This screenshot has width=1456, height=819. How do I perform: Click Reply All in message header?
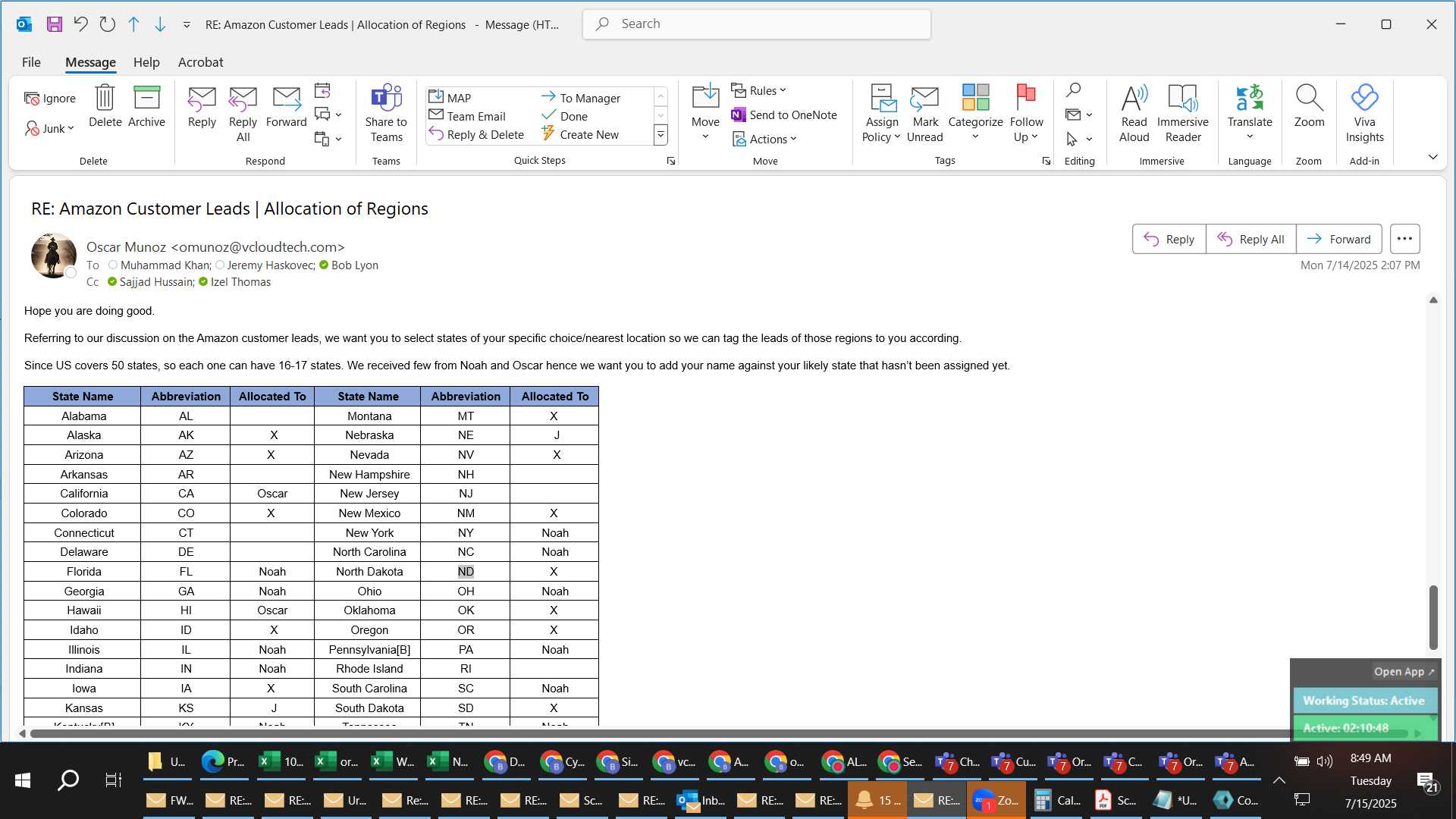point(1250,239)
